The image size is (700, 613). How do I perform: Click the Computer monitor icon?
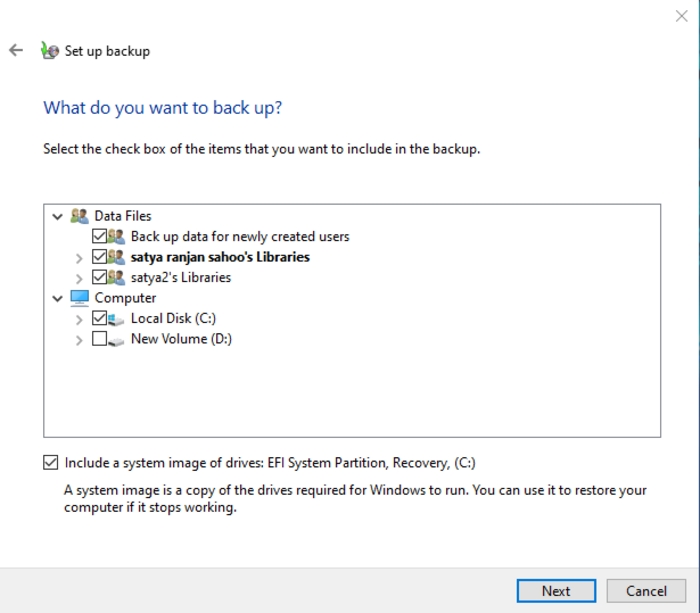point(80,298)
